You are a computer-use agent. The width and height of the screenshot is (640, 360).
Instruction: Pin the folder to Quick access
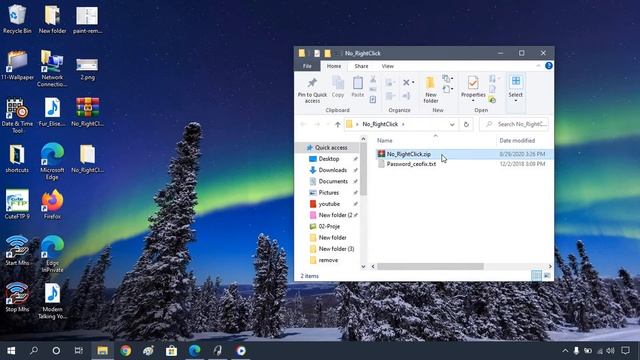312,90
